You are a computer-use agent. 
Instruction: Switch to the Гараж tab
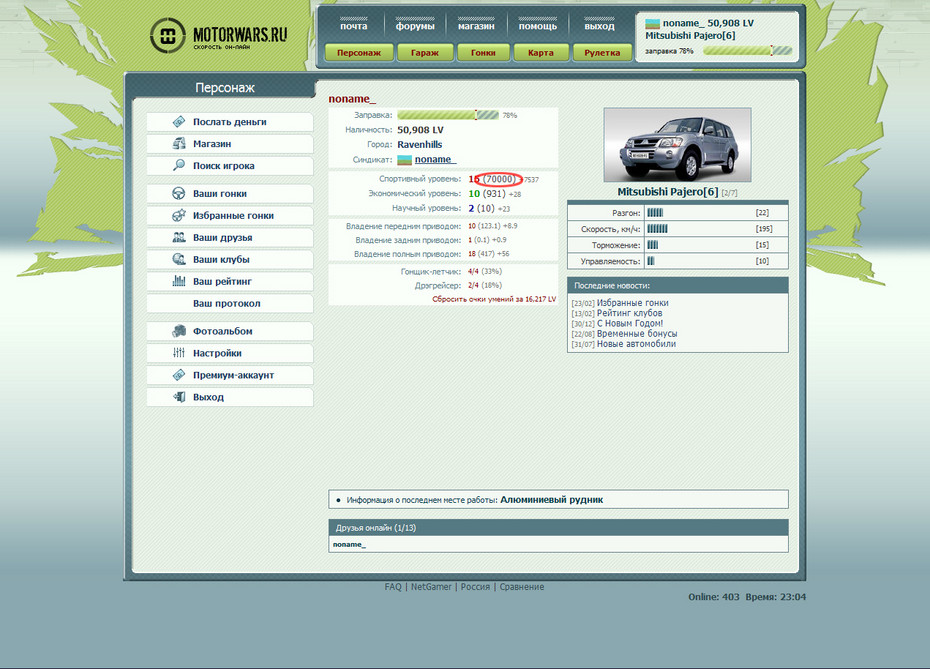425,53
